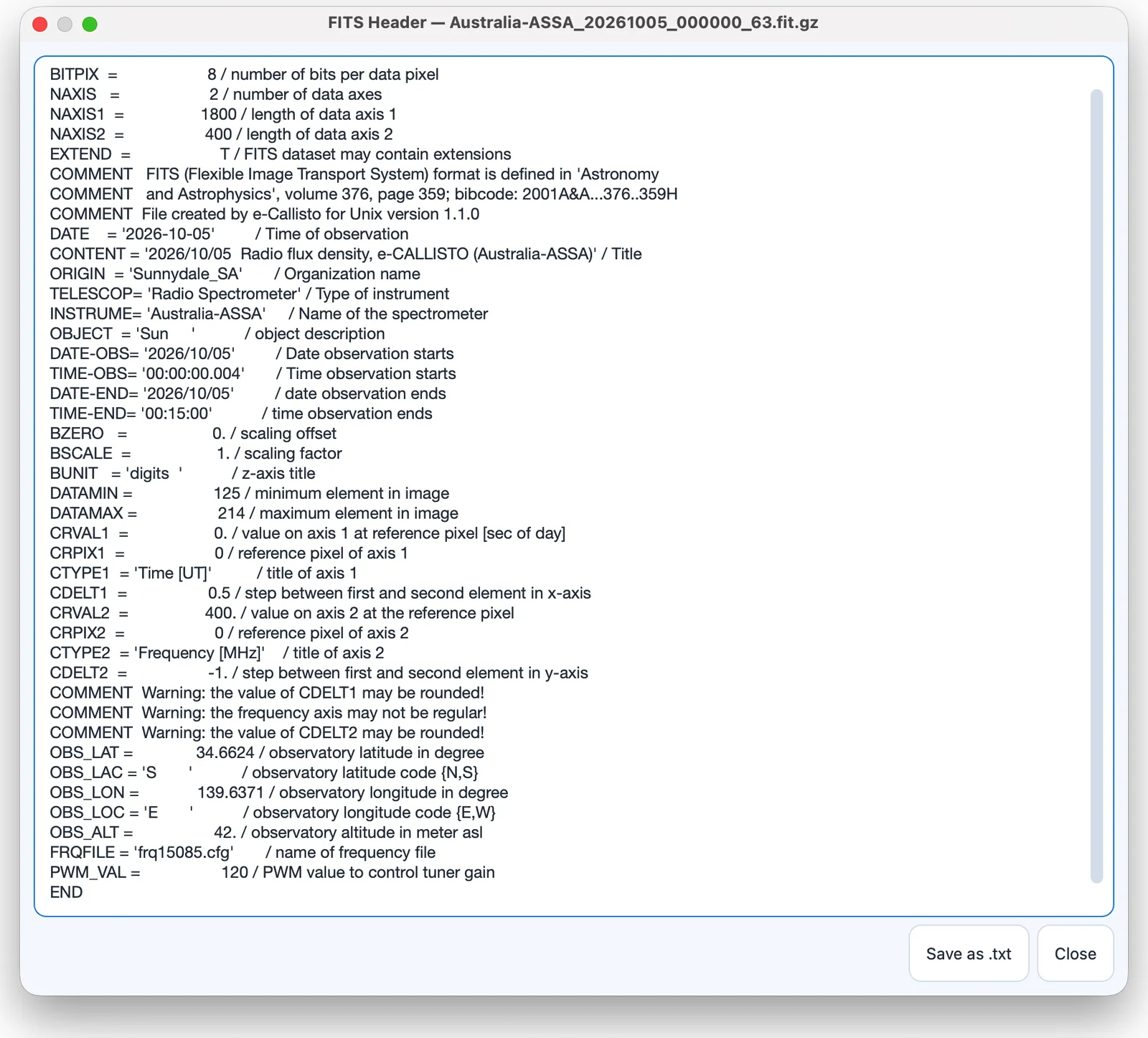Click the e-Callisto version 1.1.0 comment
Image resolution: width=1148 pixels, height=1038 pixels.
264,215
